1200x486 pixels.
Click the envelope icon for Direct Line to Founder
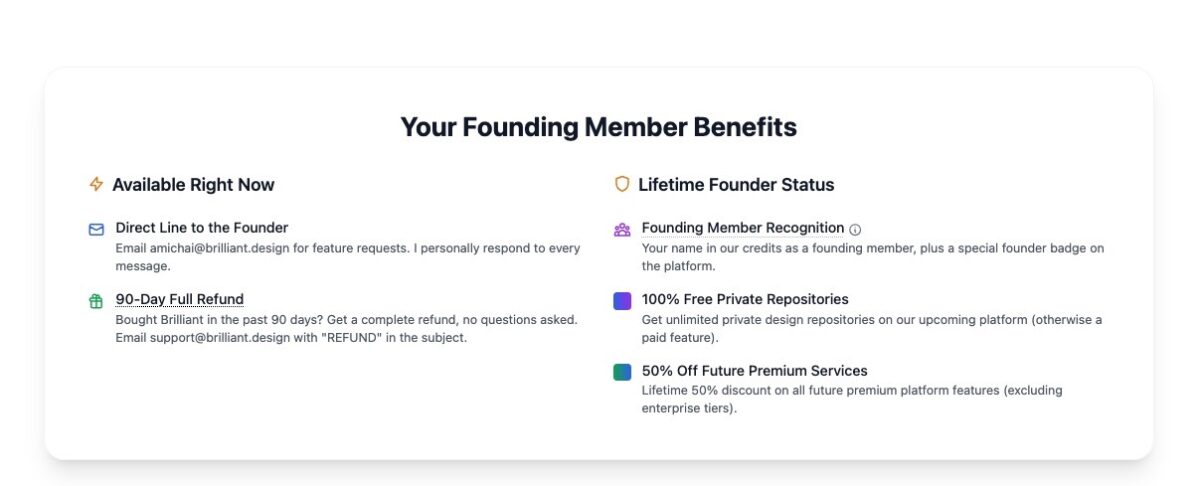(96, 229)
